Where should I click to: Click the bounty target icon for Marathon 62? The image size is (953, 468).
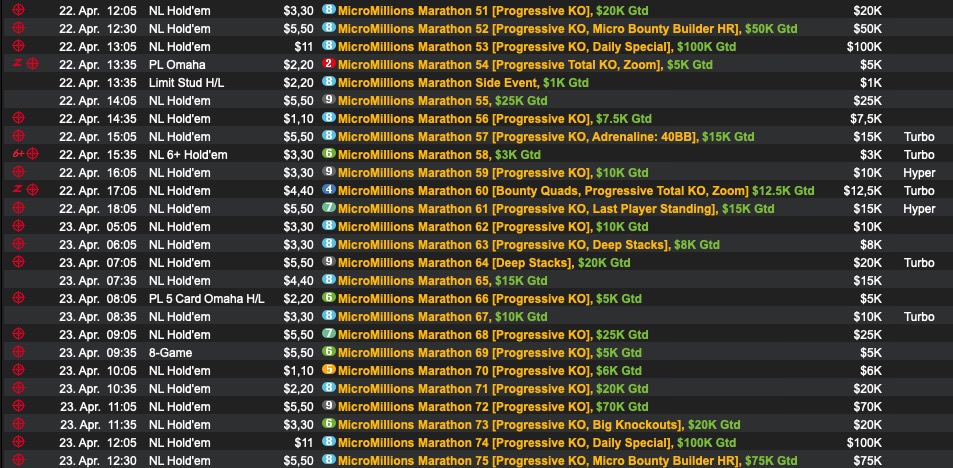click(x=19, y=226)
